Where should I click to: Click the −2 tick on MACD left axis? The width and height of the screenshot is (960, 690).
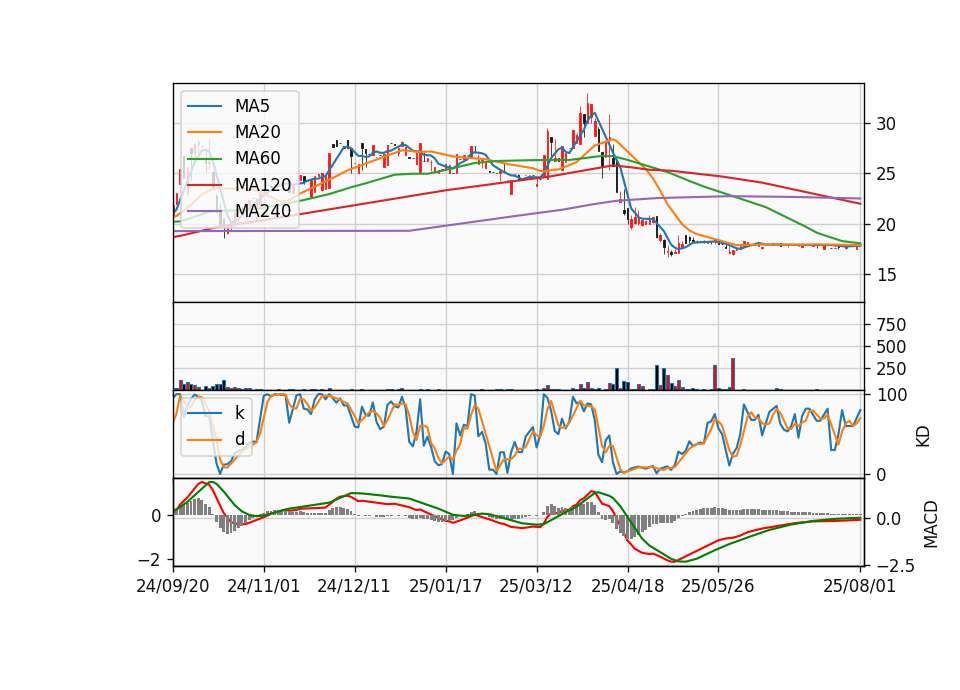(150, 560)
